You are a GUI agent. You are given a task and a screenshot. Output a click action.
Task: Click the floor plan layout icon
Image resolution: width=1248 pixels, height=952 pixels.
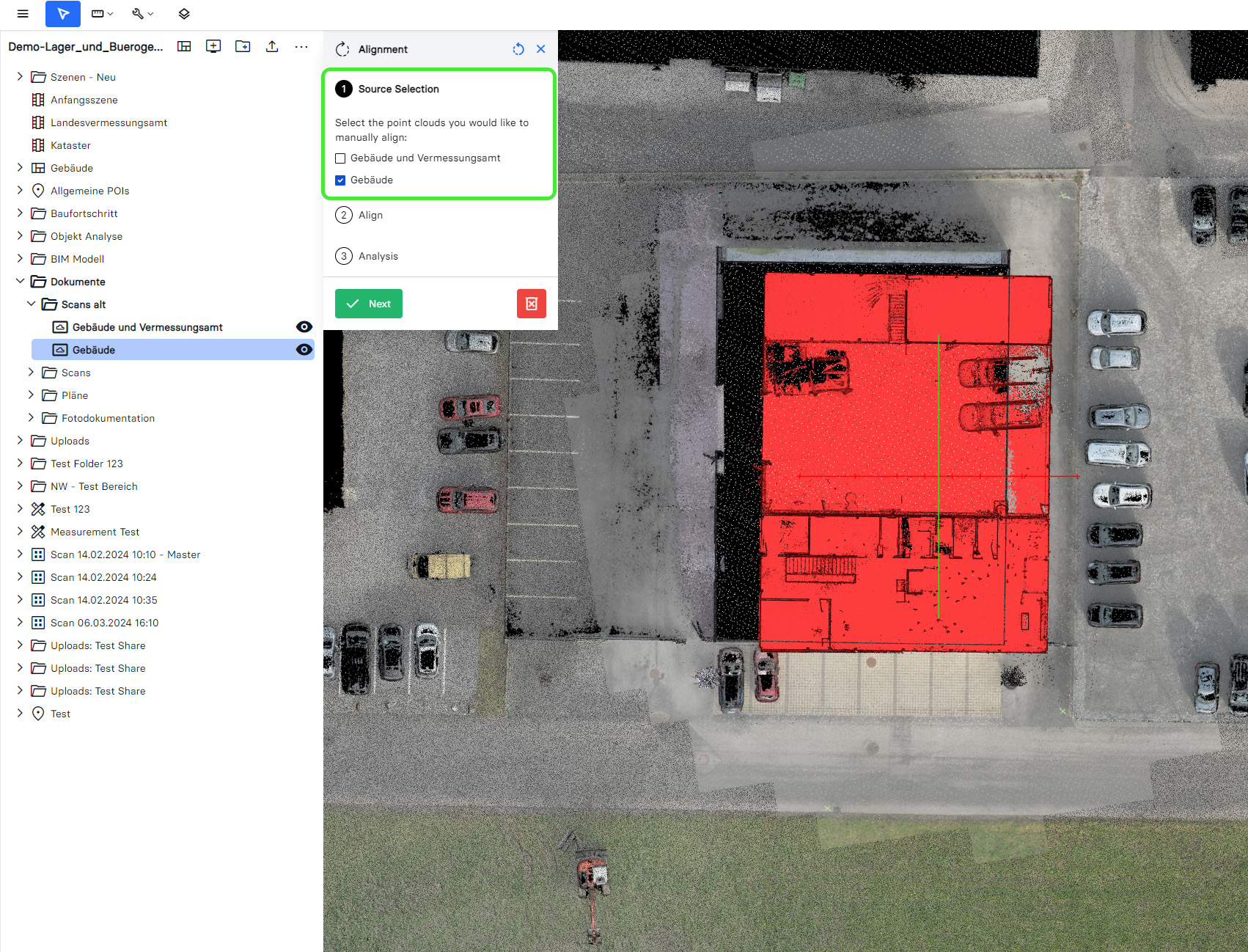184,47
